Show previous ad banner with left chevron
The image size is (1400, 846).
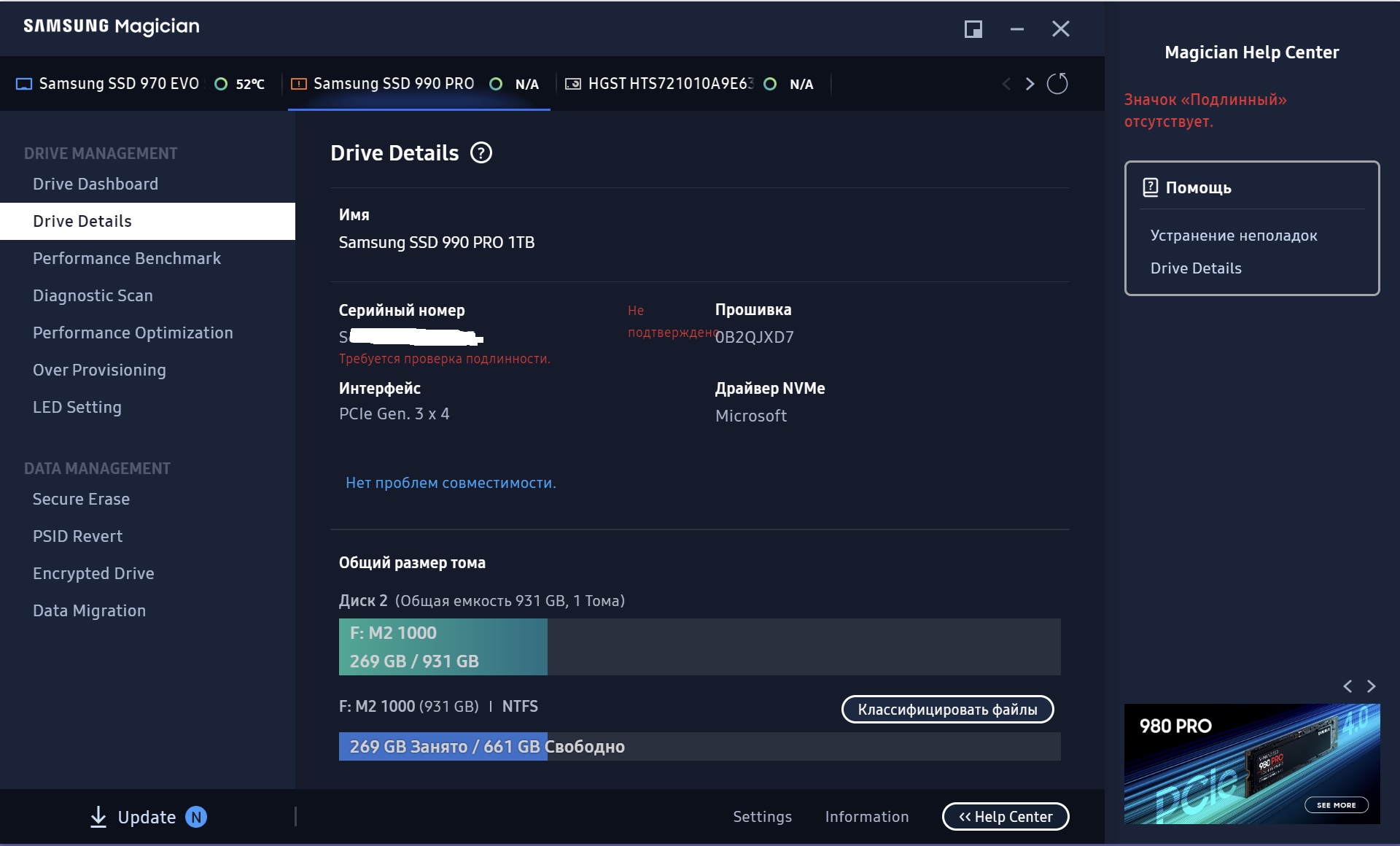coord(1347,686)
